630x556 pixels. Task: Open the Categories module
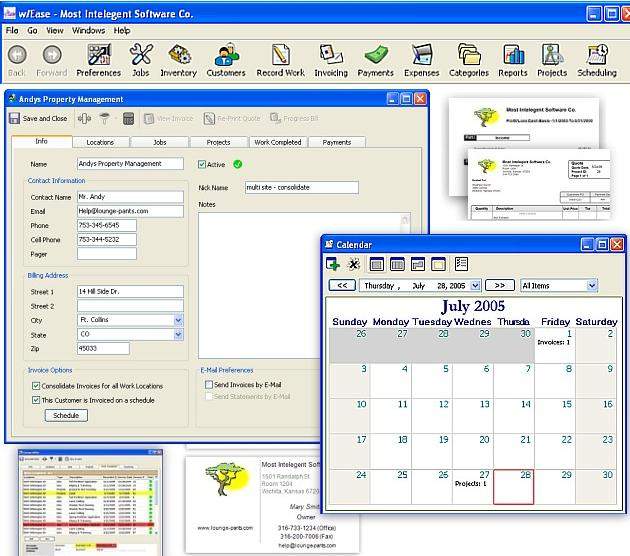coord(469,60)
